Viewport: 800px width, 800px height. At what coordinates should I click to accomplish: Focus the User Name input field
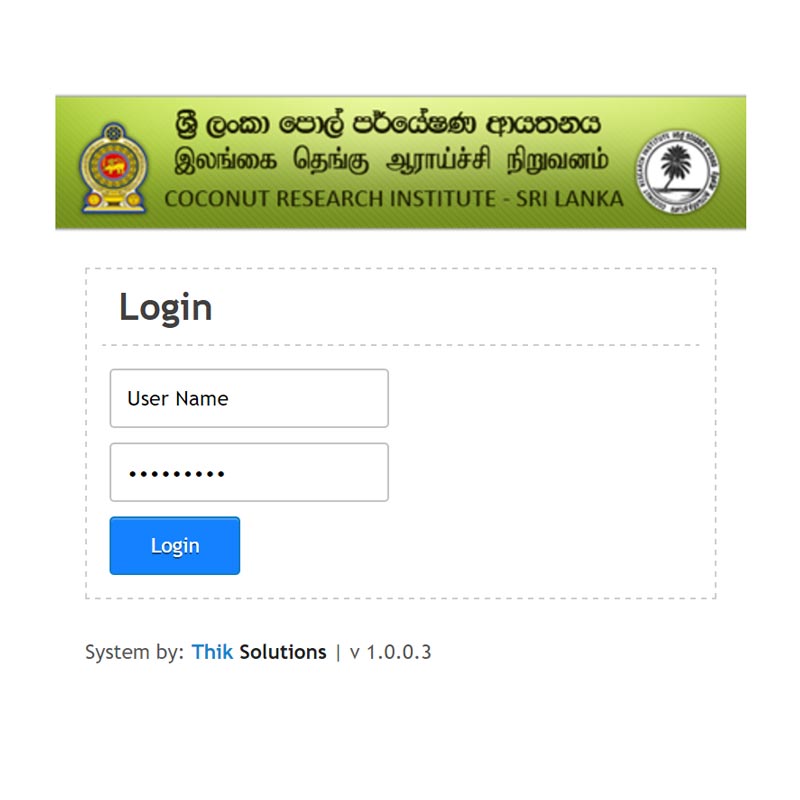[x=249, y=398]
